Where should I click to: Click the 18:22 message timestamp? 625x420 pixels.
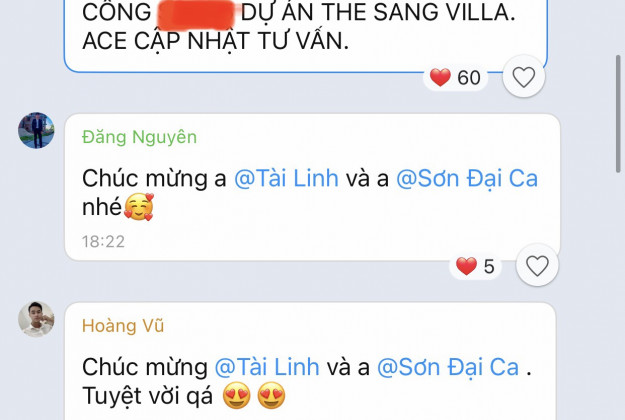(103, 241)
